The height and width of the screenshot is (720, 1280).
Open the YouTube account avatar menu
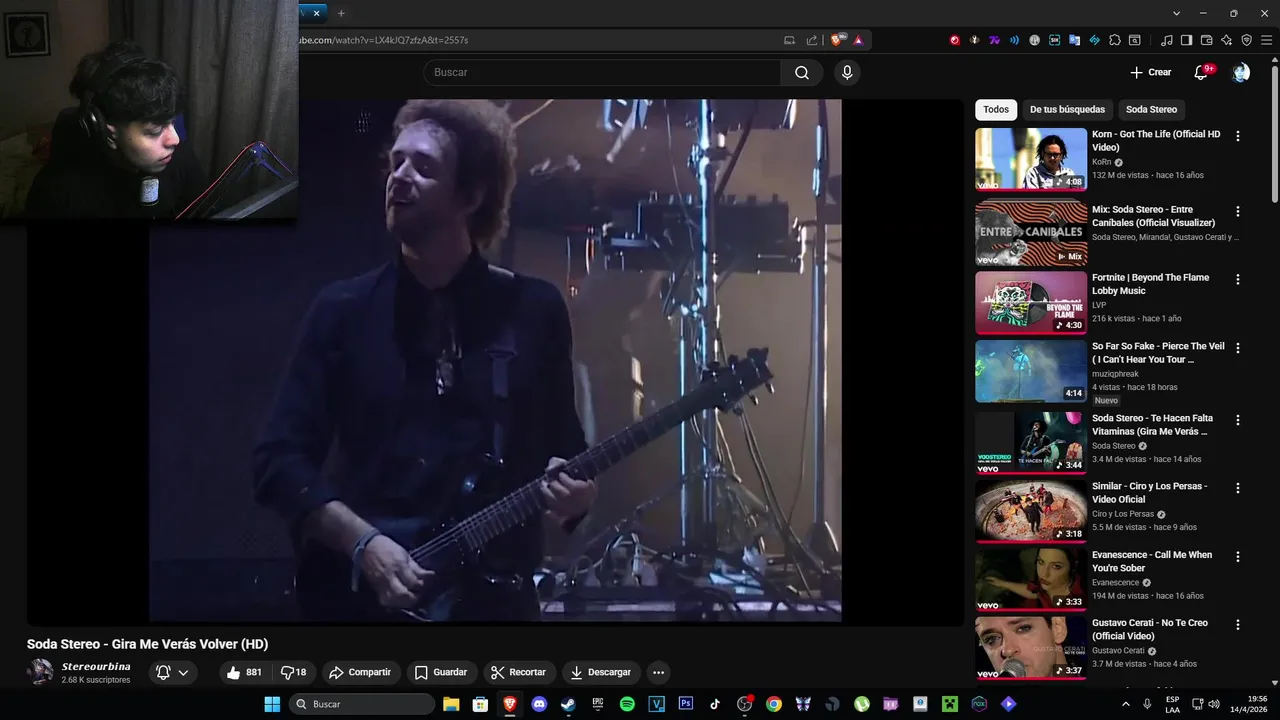click(x=1241, y=72)
